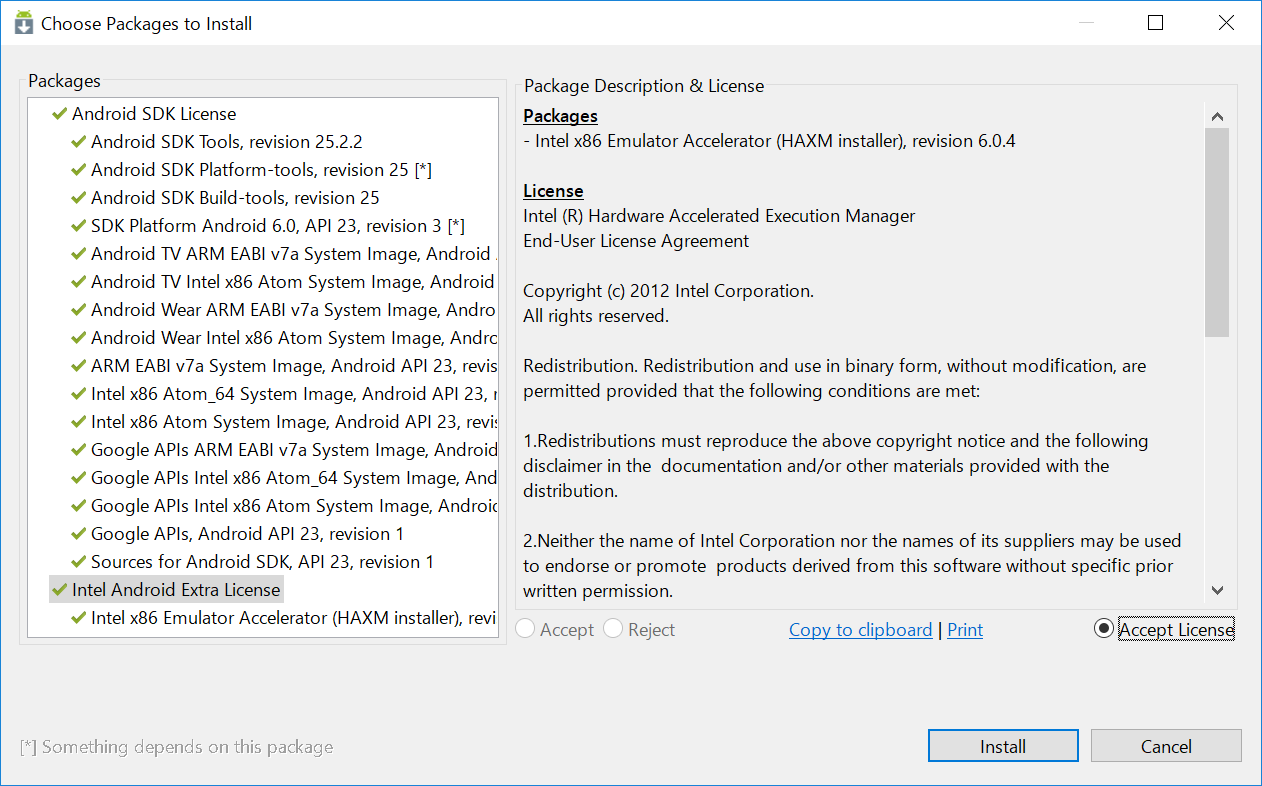The width and height of the screenshot is (1262, 786).
Task: Click the 'License' heading in description pane
Action: click(553, 191)
